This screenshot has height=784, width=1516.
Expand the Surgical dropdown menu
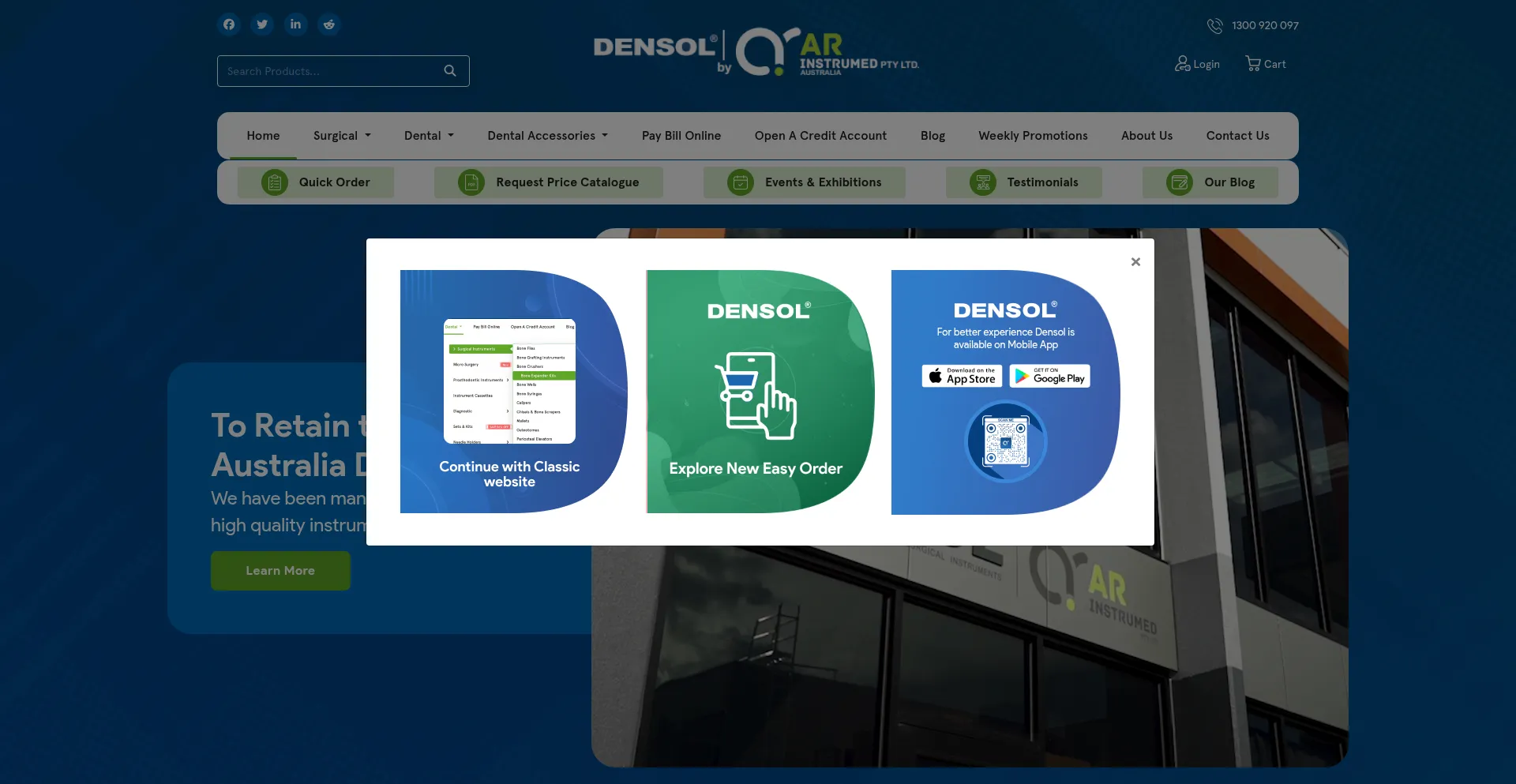pos(342,136)
